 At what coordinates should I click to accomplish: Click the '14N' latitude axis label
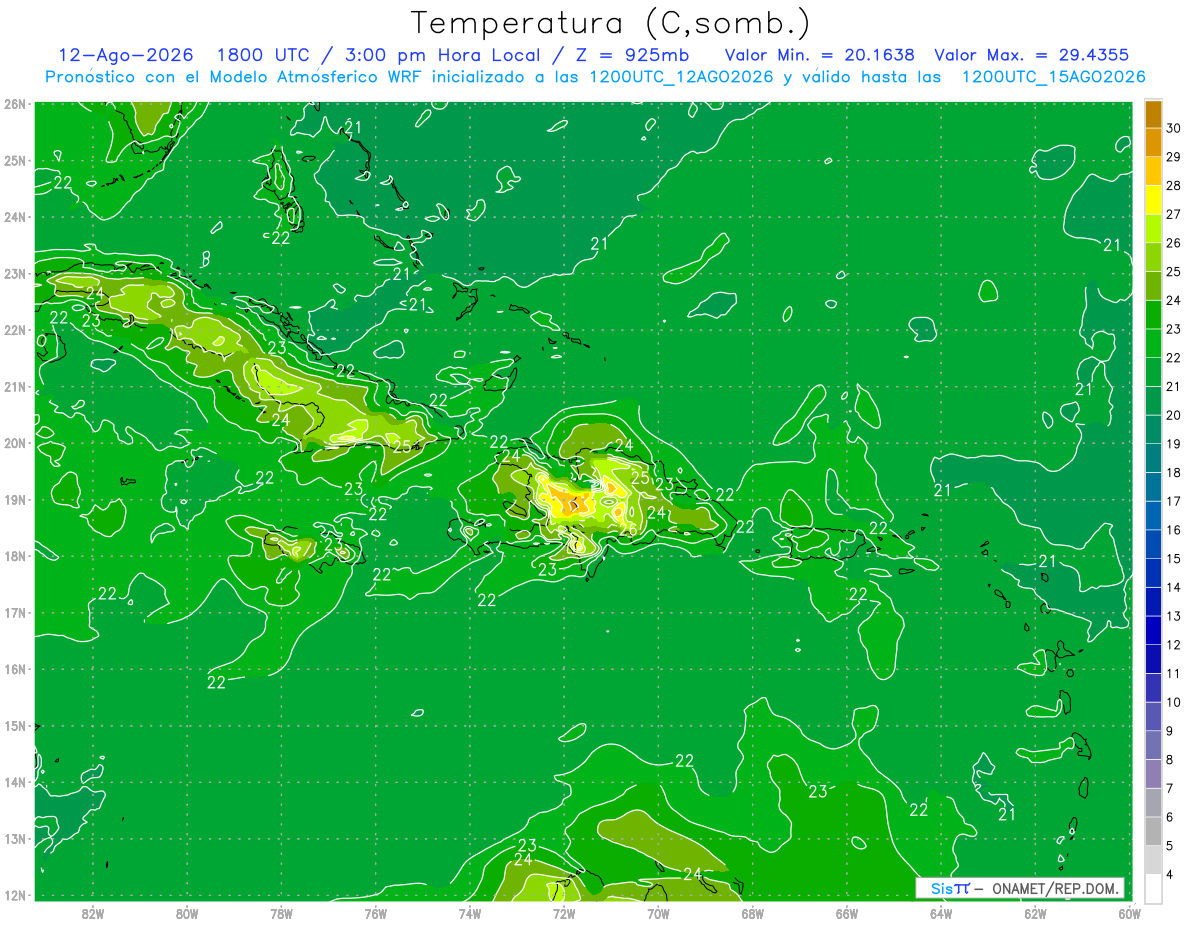[15, 782]
